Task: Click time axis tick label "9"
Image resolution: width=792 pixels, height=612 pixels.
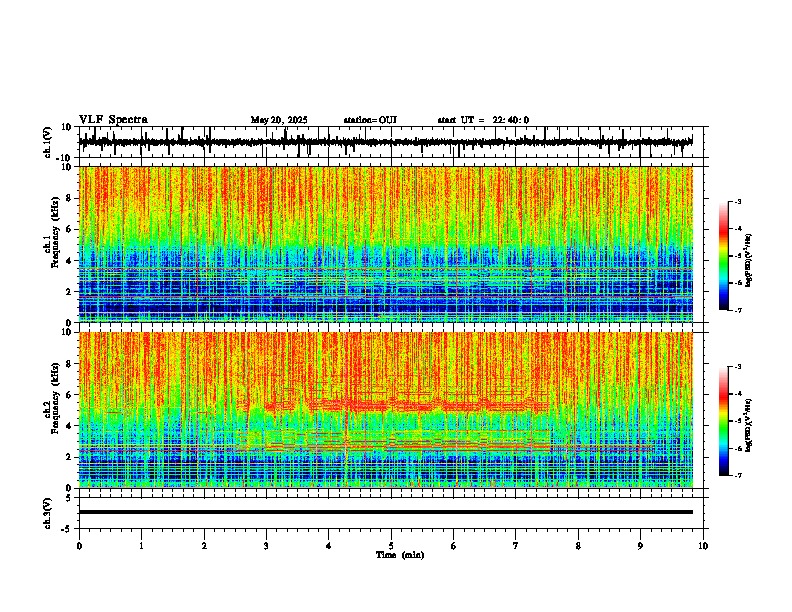Action: [640, 546]
